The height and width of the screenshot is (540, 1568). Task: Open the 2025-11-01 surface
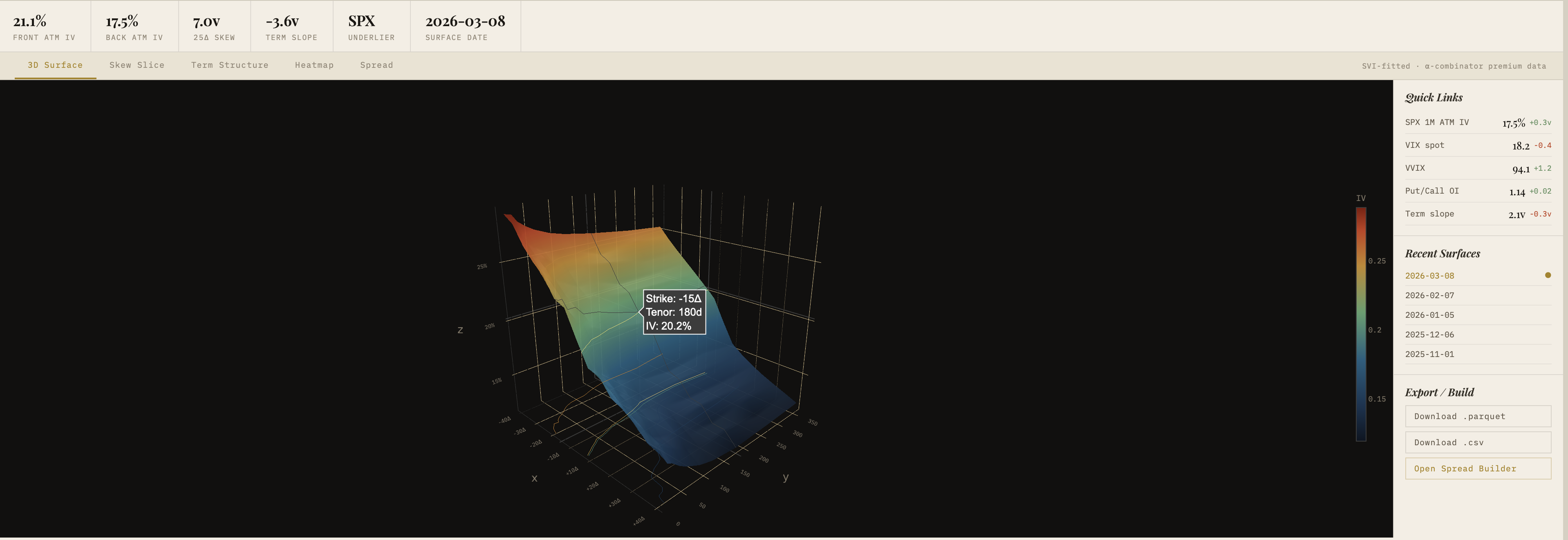click(x=1429, y=354)
